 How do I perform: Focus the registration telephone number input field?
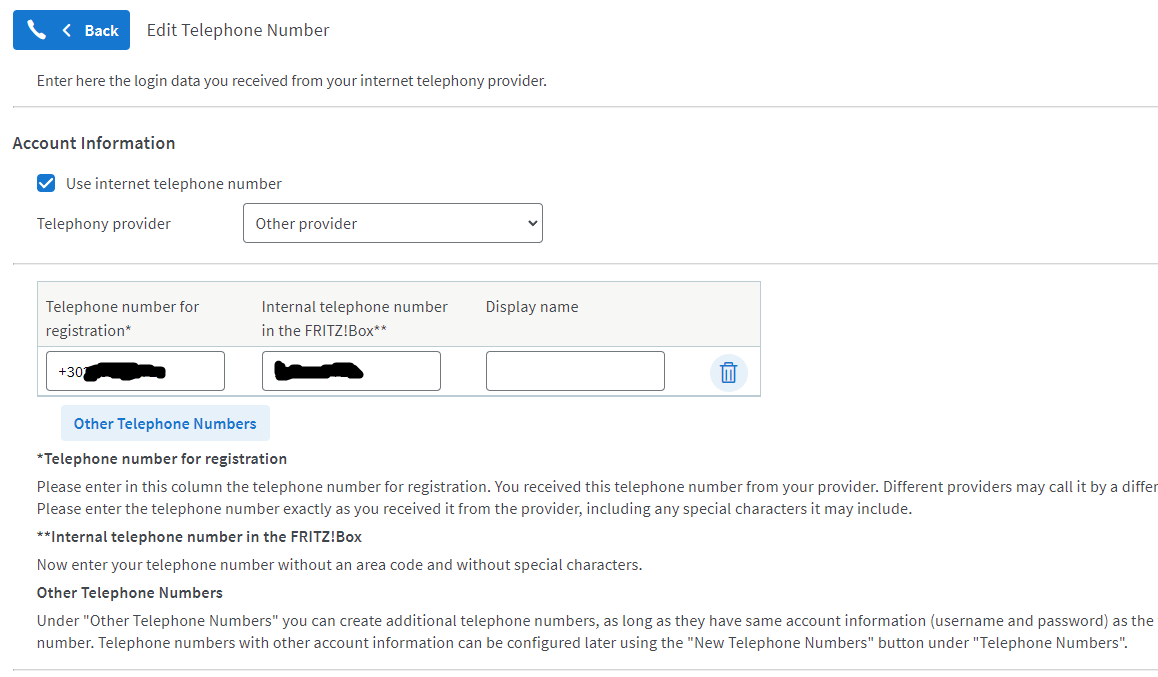pyautogui.click(x=135, y=371)
